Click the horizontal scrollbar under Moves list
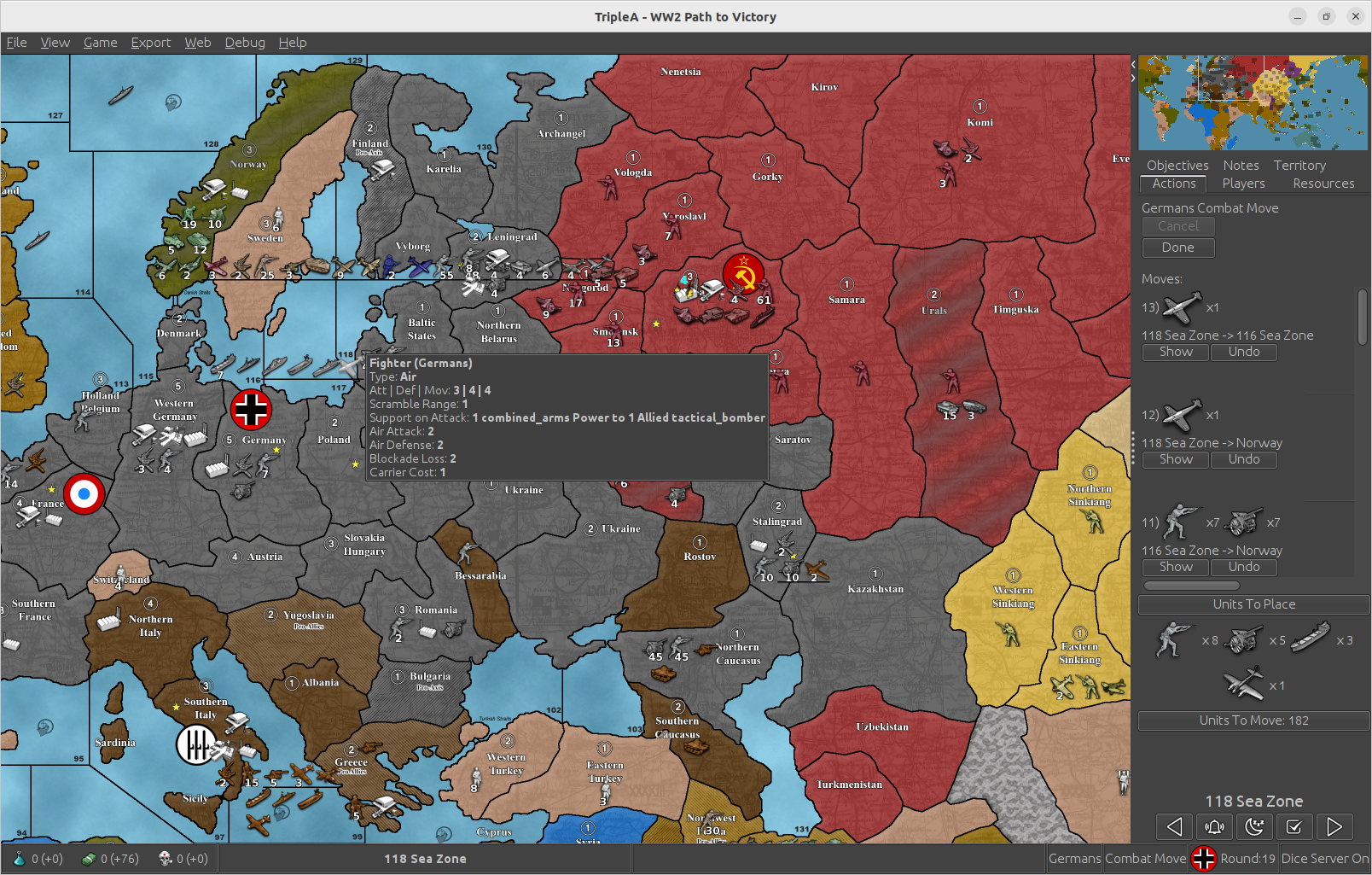The image size is (1372, 875). point(1191,586)
